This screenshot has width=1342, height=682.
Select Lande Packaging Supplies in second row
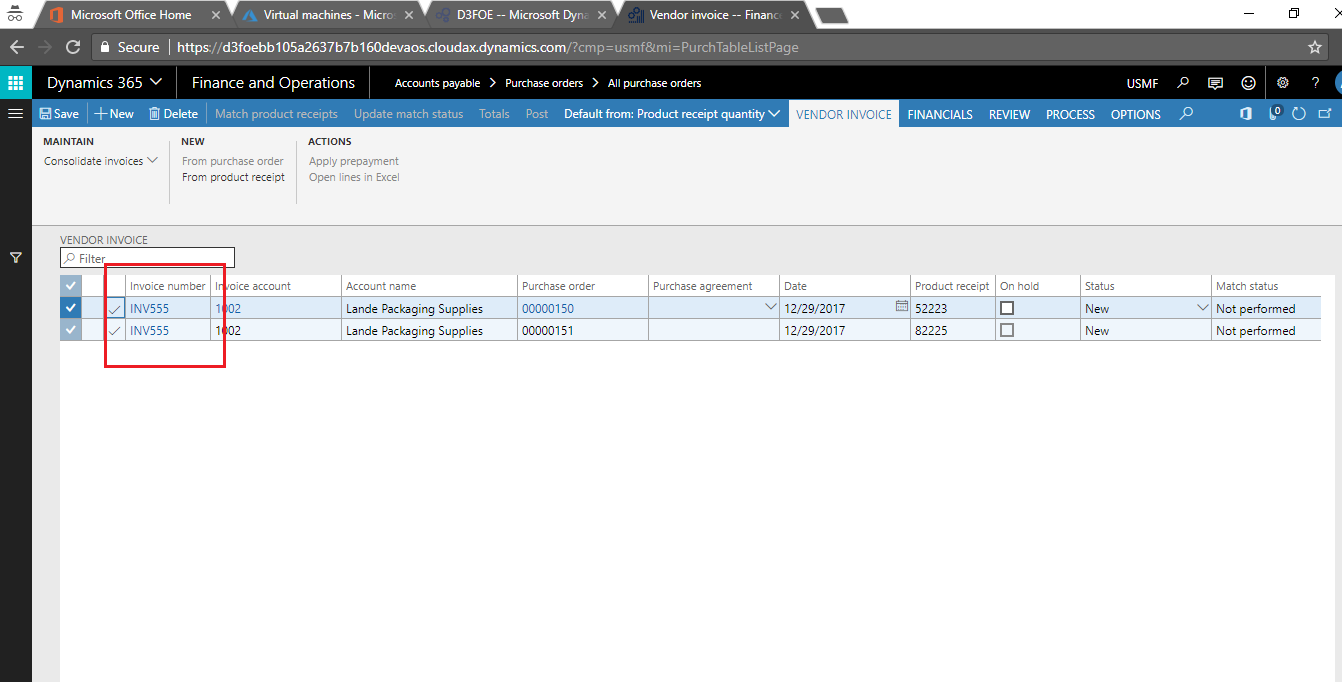414,330
